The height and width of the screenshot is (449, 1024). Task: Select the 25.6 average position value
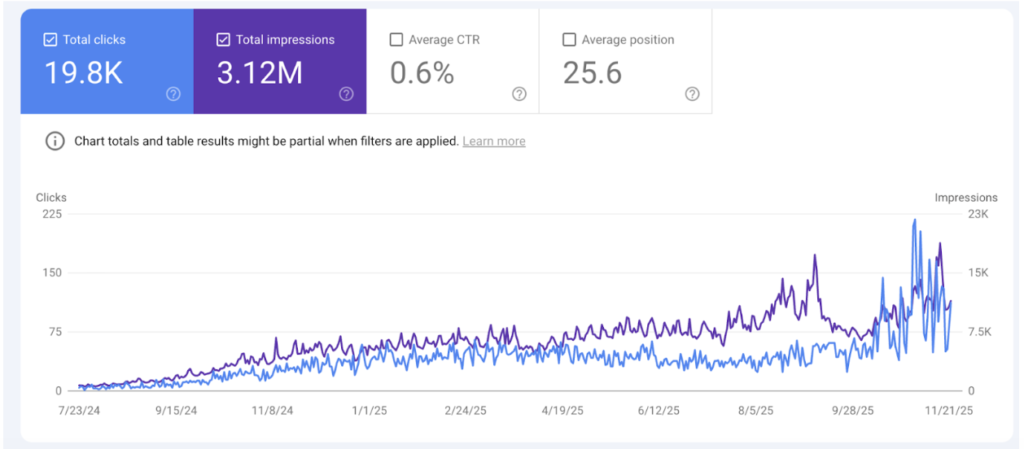tap(593, 73)
